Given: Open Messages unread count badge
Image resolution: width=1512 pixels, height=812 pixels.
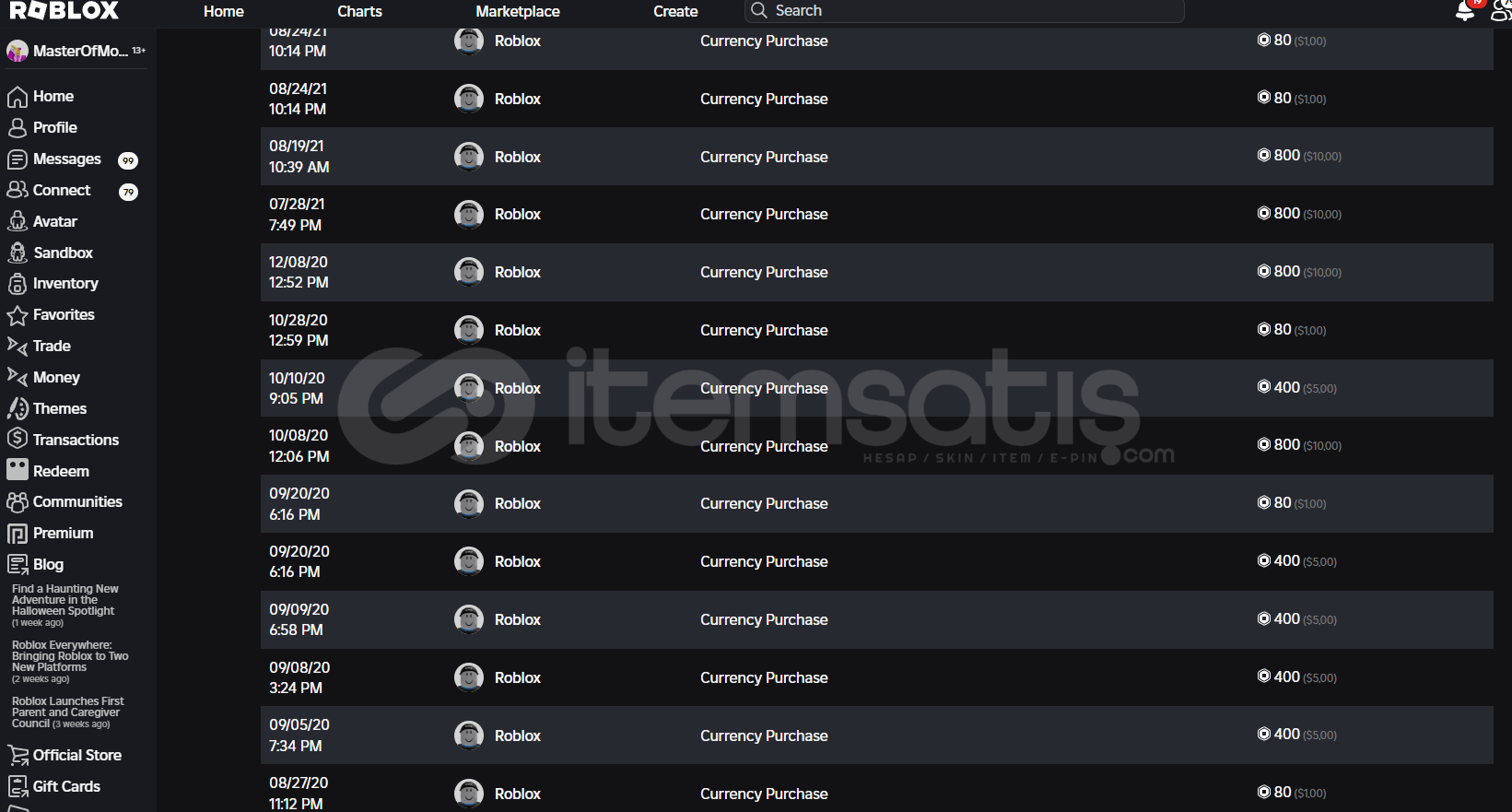Looking at the screenshot, I should pyautogui.click(x=128, y=160).
